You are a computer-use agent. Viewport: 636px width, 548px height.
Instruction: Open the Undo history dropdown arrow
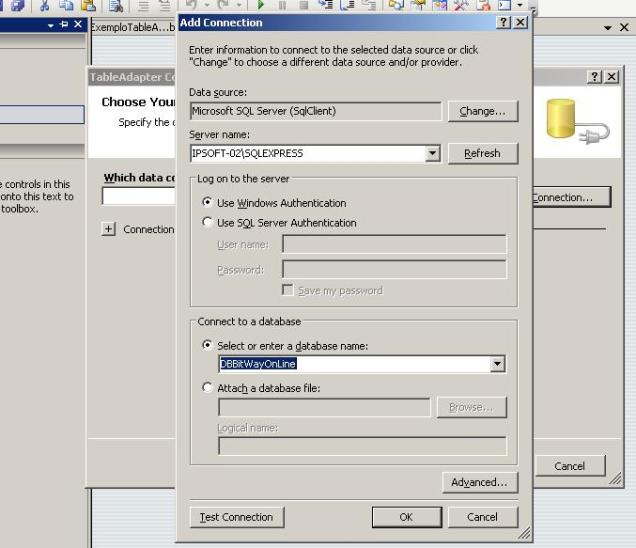pos(206,5)
